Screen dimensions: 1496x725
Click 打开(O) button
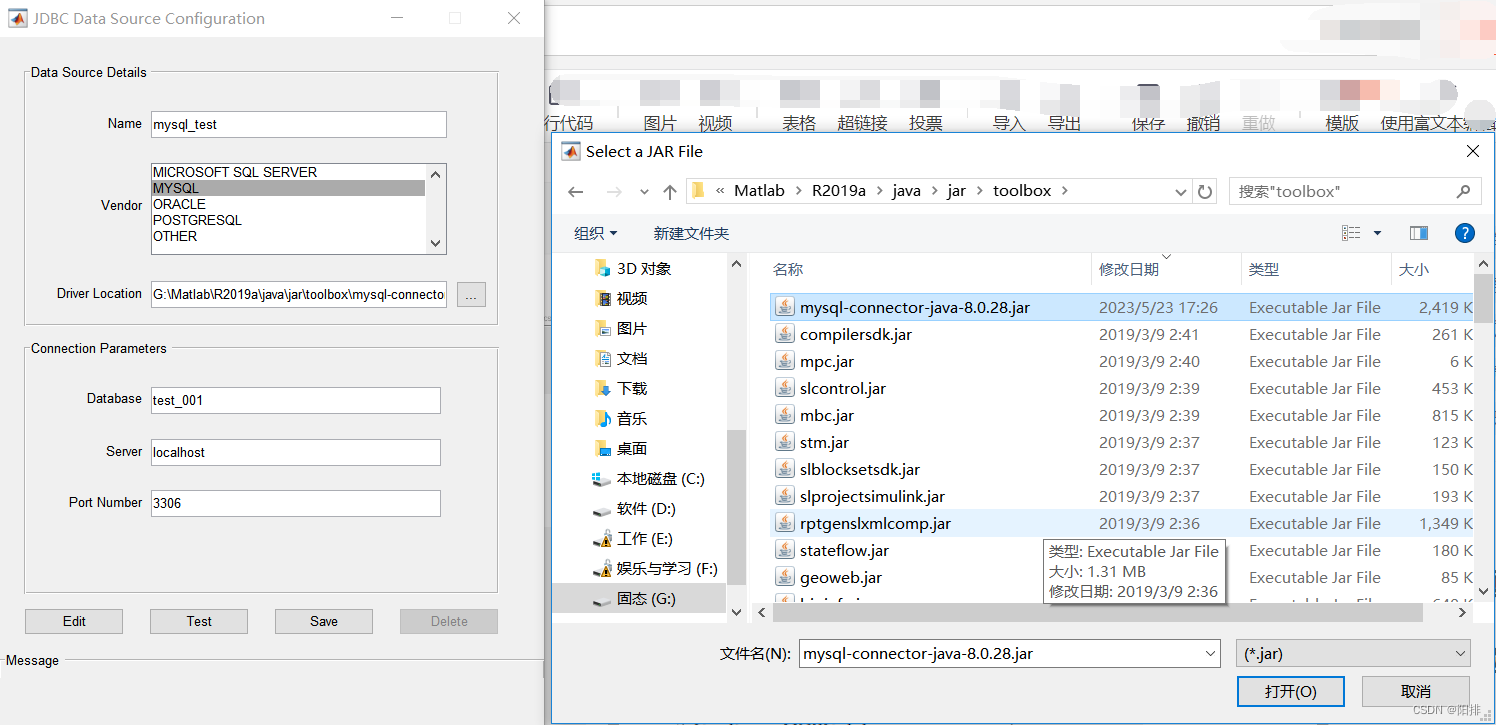1290,692
